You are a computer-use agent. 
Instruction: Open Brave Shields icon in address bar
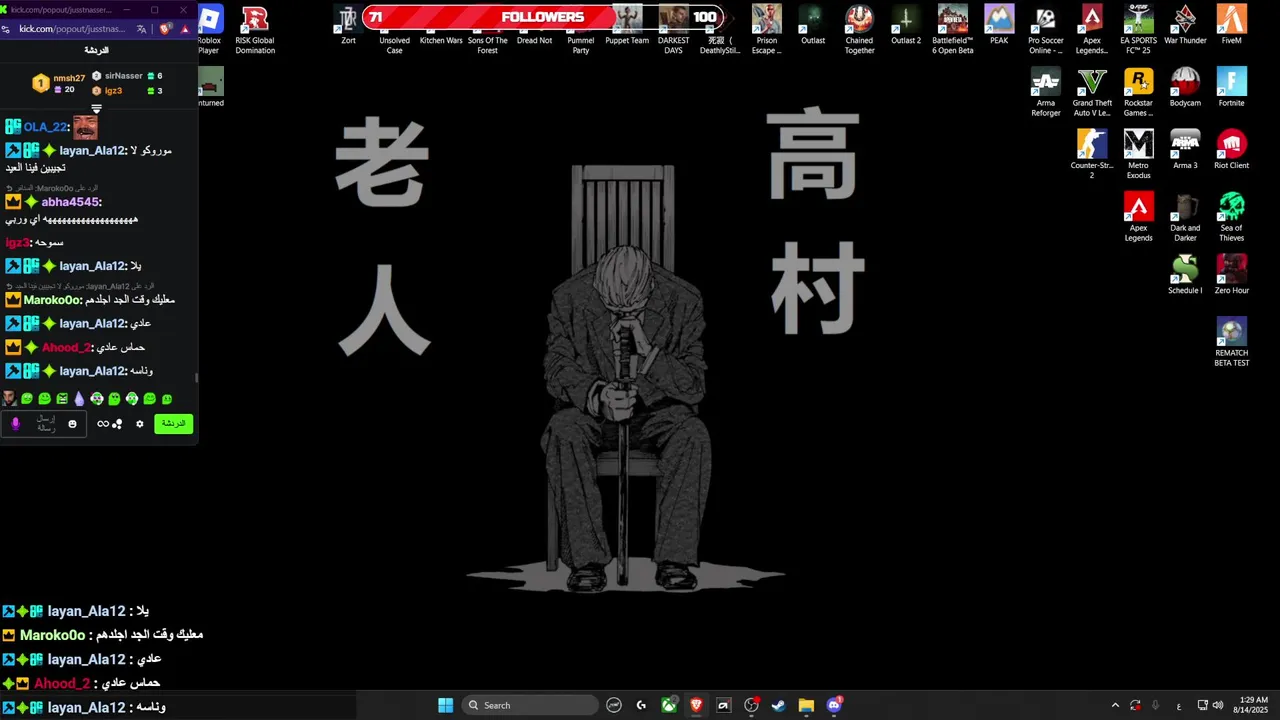click(166, 29)
